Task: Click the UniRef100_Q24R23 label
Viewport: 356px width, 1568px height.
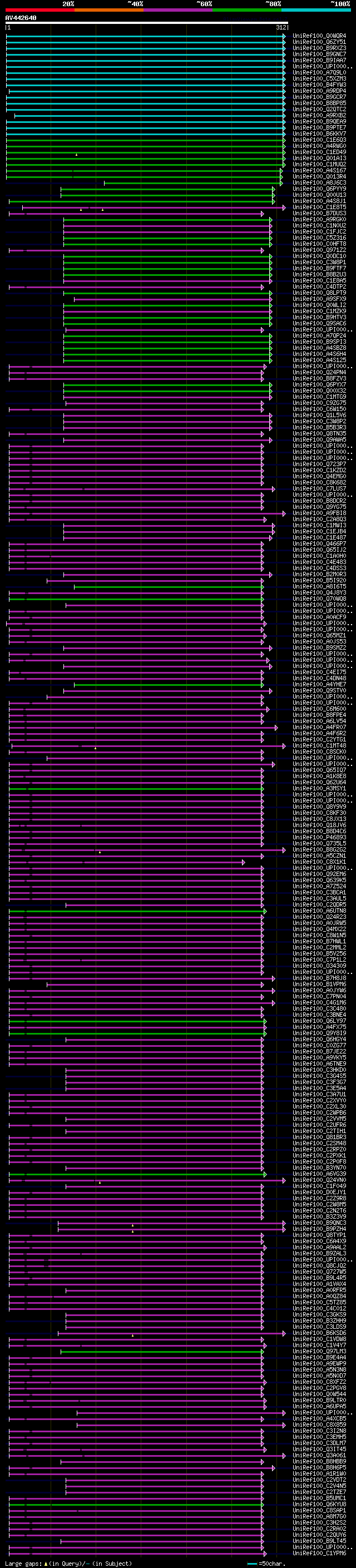Action: pyautogui.click(x=319, y=917)
